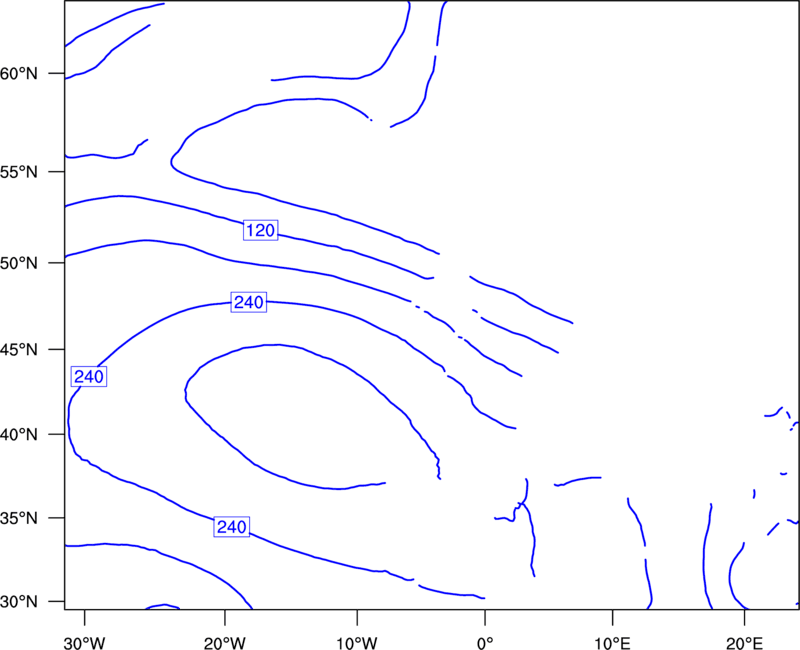Click the 60°N latitude axis label

click(x=19, y=74)
